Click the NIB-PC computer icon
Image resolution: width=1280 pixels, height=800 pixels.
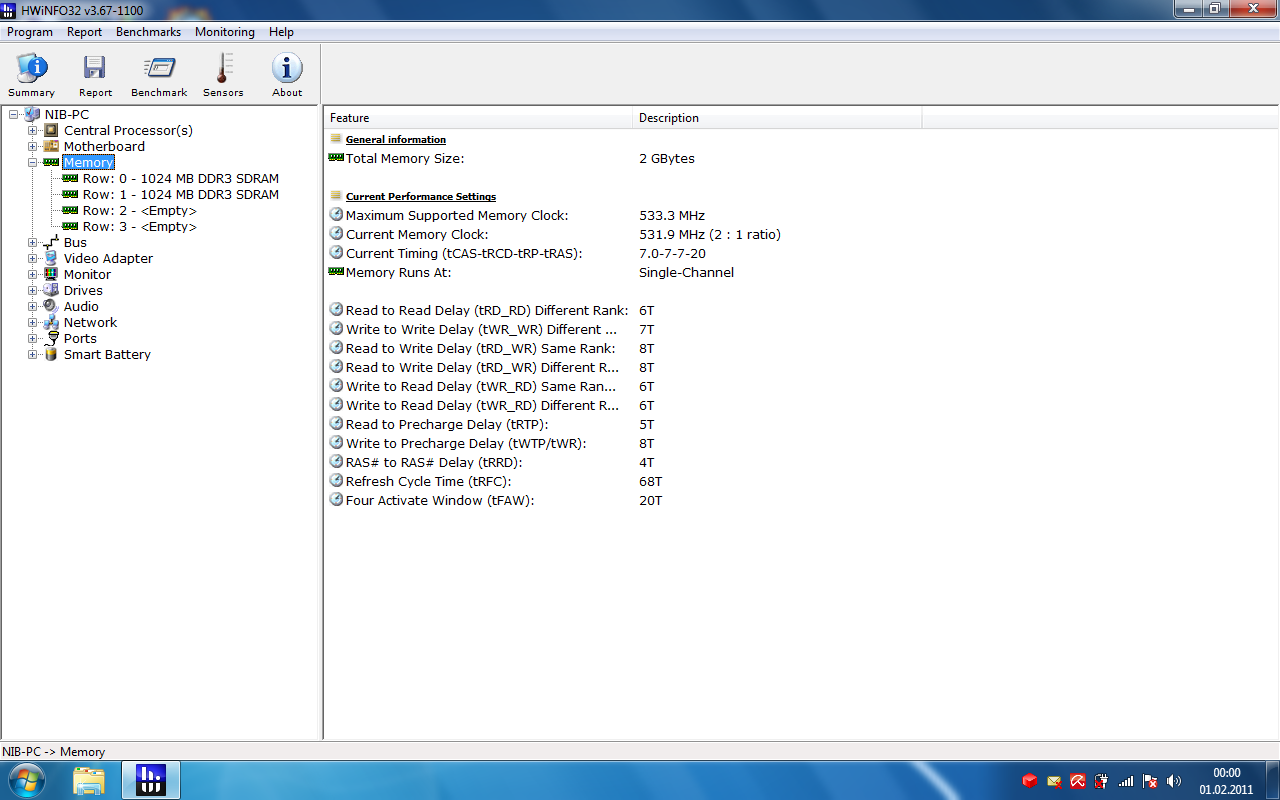pyautogui.click(x=32, y=115)
